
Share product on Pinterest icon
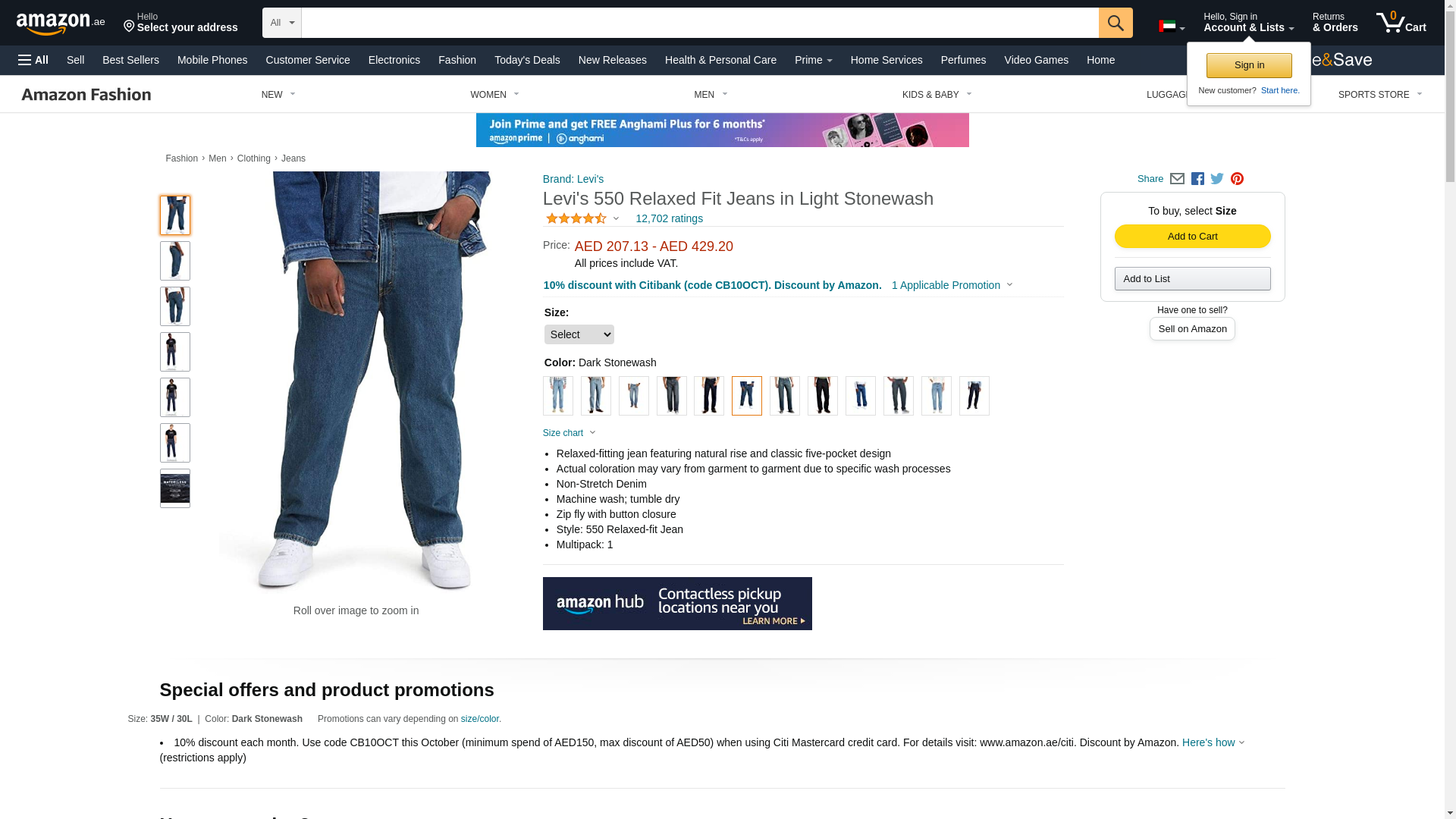(1237, 179)
